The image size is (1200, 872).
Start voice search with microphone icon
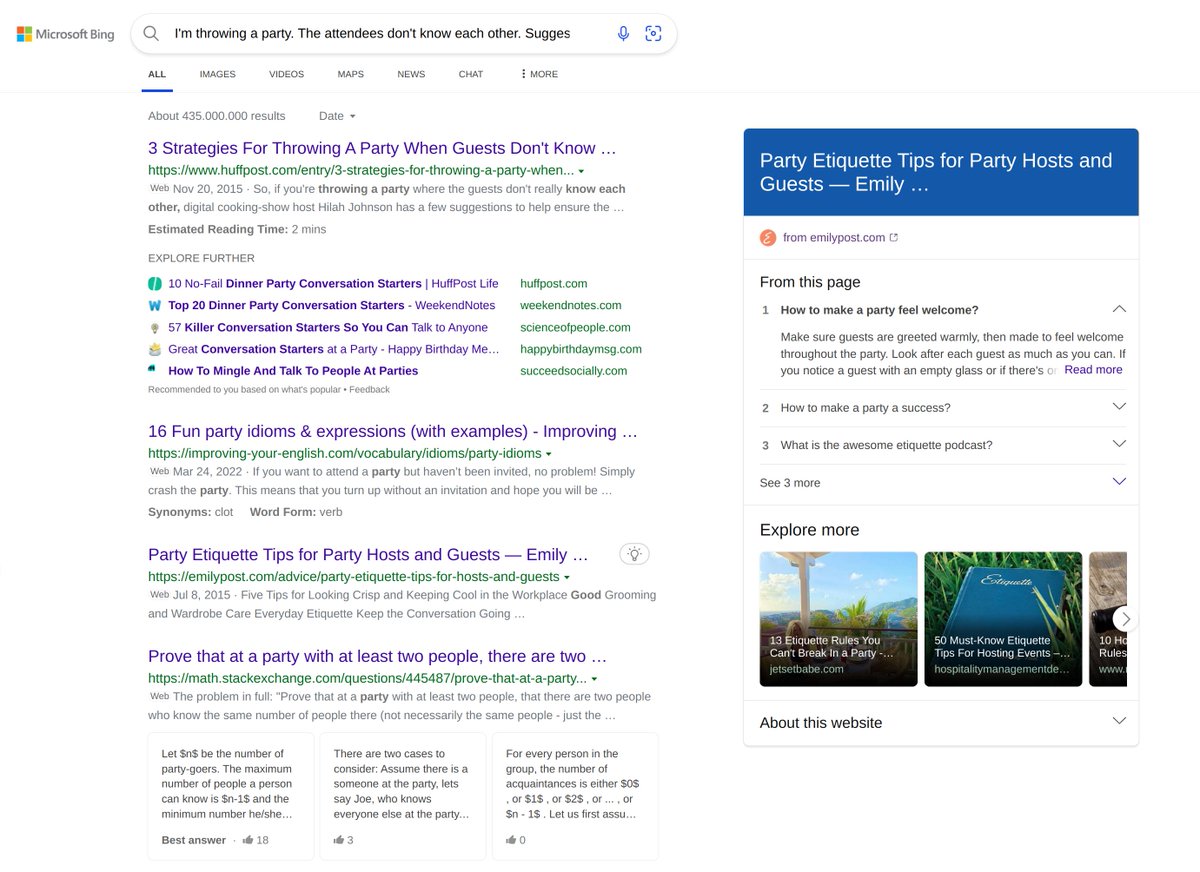click(623, 33)
